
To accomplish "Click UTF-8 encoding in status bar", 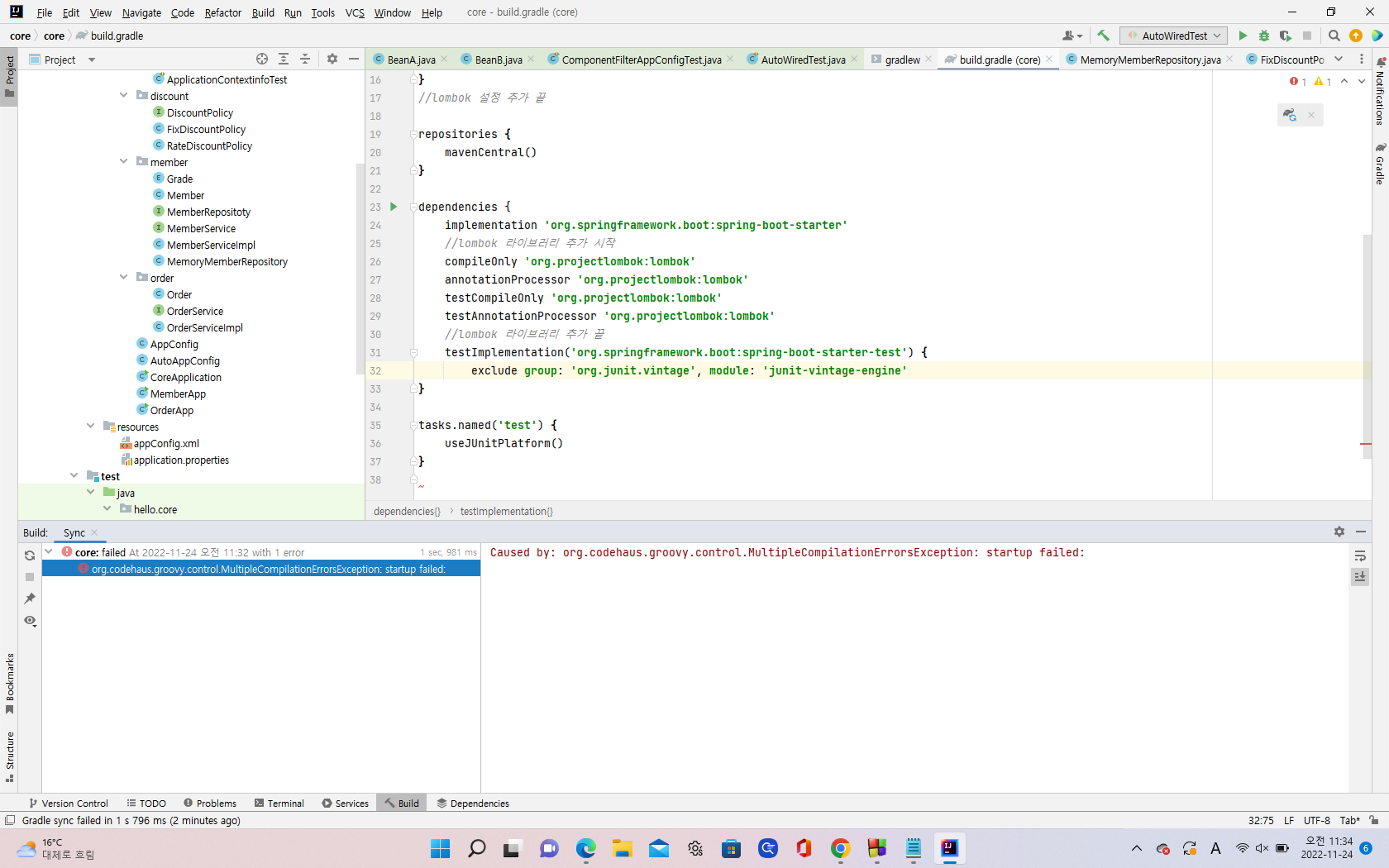I will pyautogui.click(x=1316, y=820).
